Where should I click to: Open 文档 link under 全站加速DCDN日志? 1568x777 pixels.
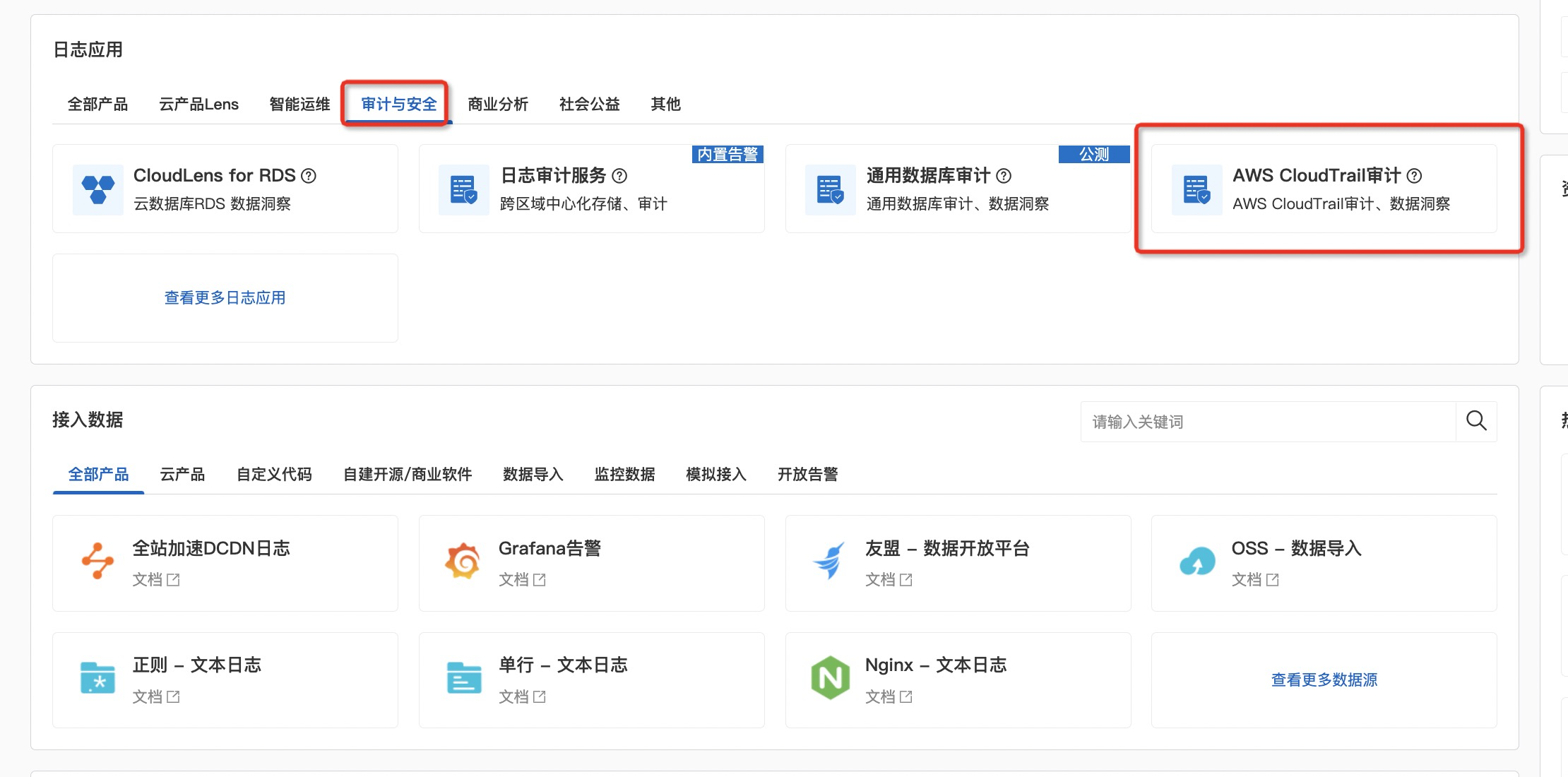tap(148, 580)
